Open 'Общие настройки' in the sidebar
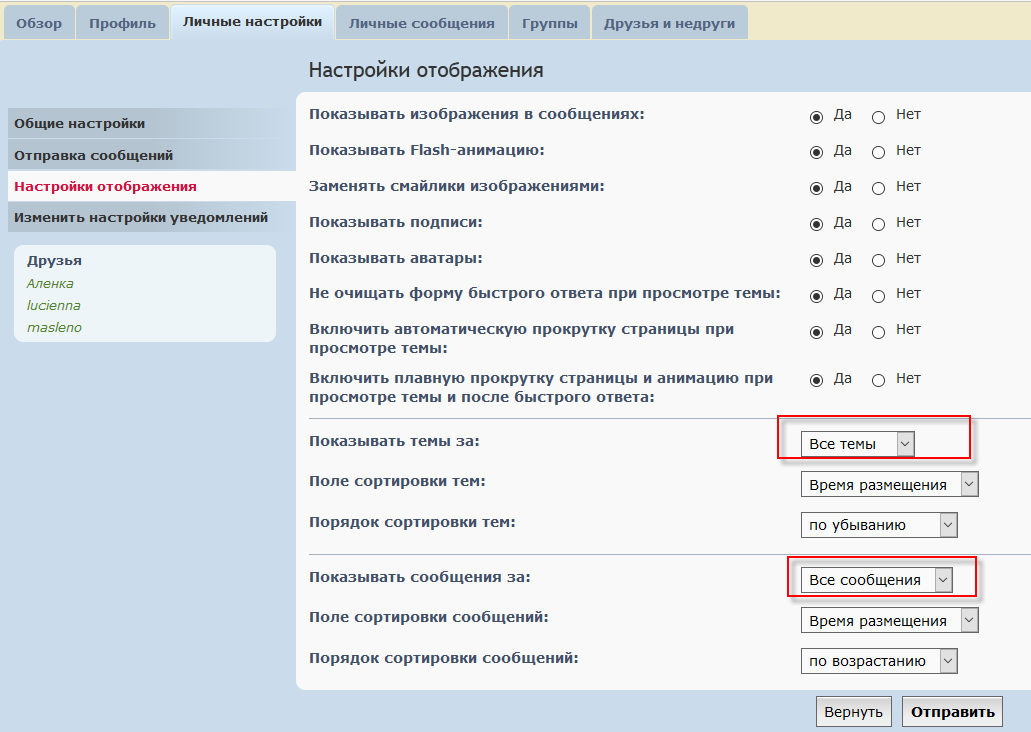The width and height of the screenshot is (1031, 732). click(x=80, y=123)
